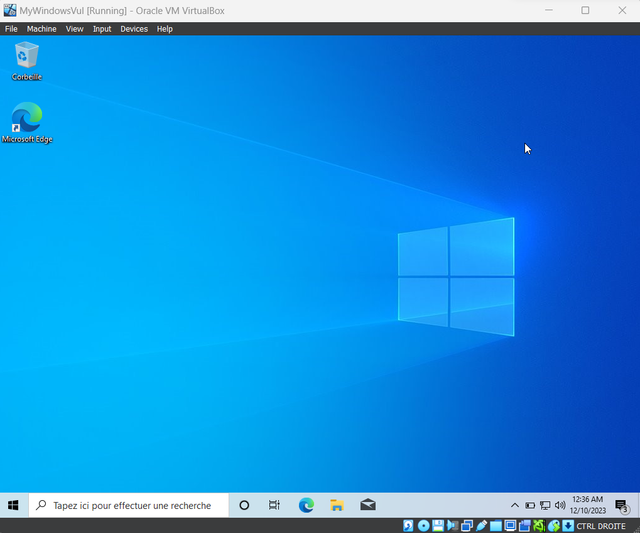Viewport: 640px width, 533px height.
Task: Open Task View on the taskbar
Action: (274, 505)
